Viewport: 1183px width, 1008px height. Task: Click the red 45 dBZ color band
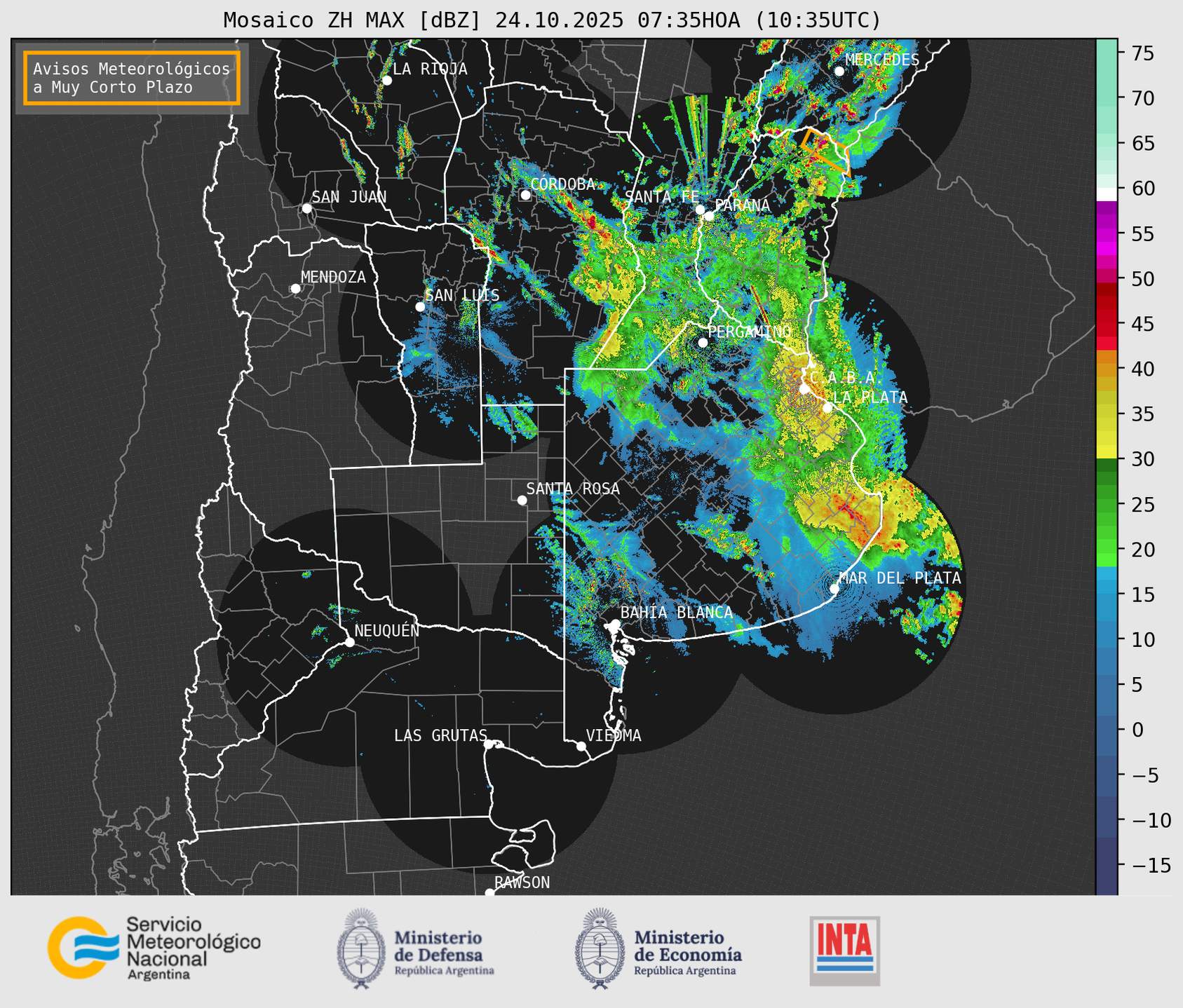1107,324
